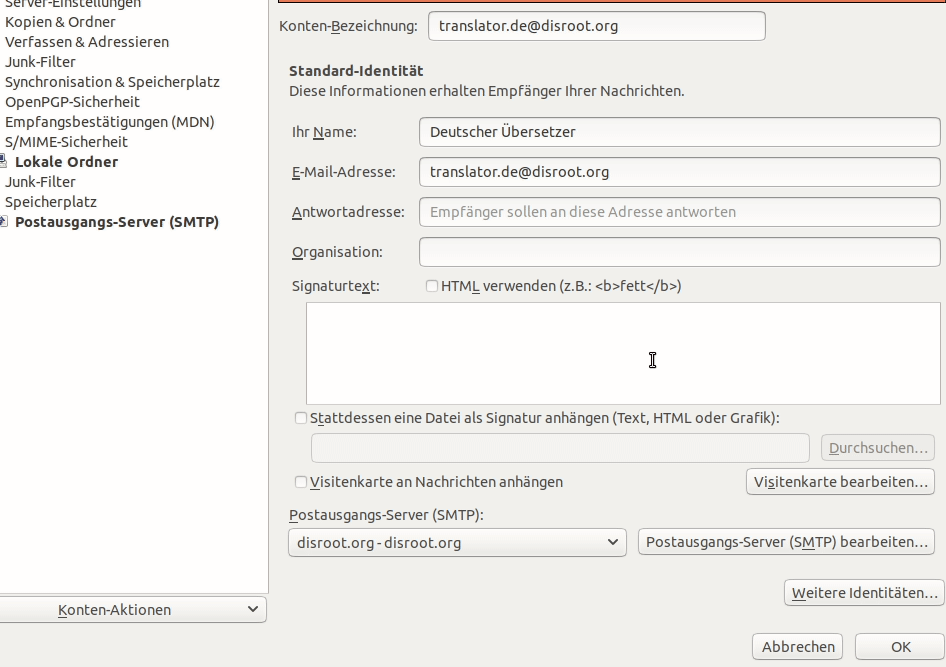The image size is (946, 667).
Task: Open the Konten-Aktionen dropdown
Action: tap(133, 609)
